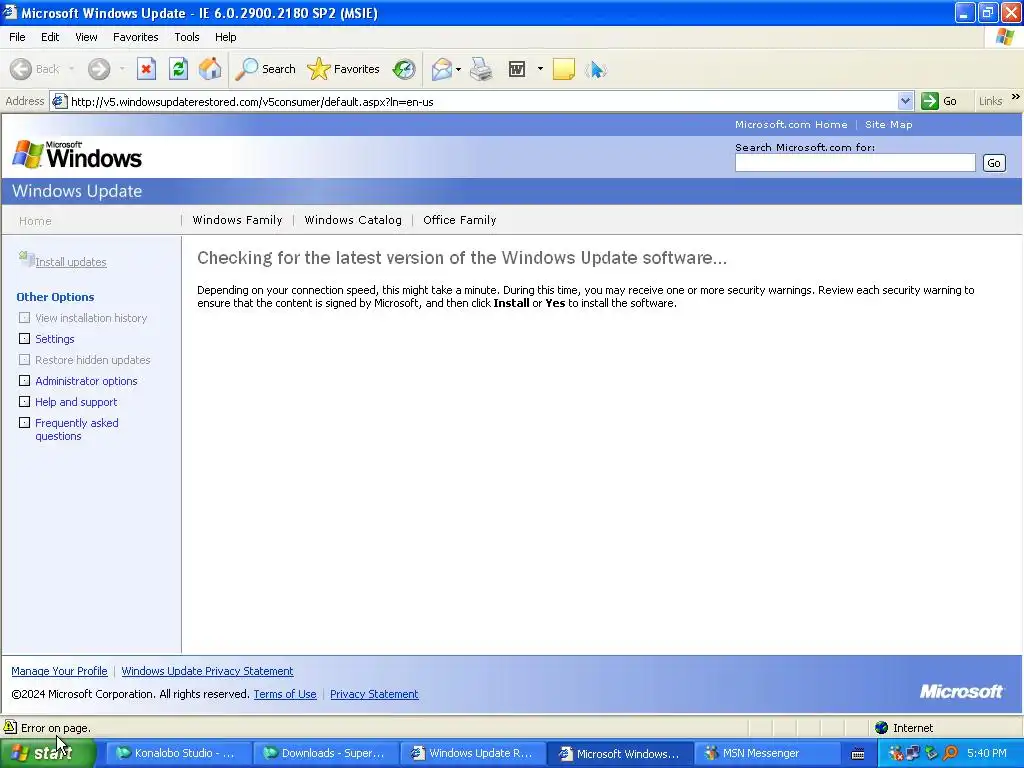
Task: Expand the Edit button dropdown arrow
Action: 540,69
